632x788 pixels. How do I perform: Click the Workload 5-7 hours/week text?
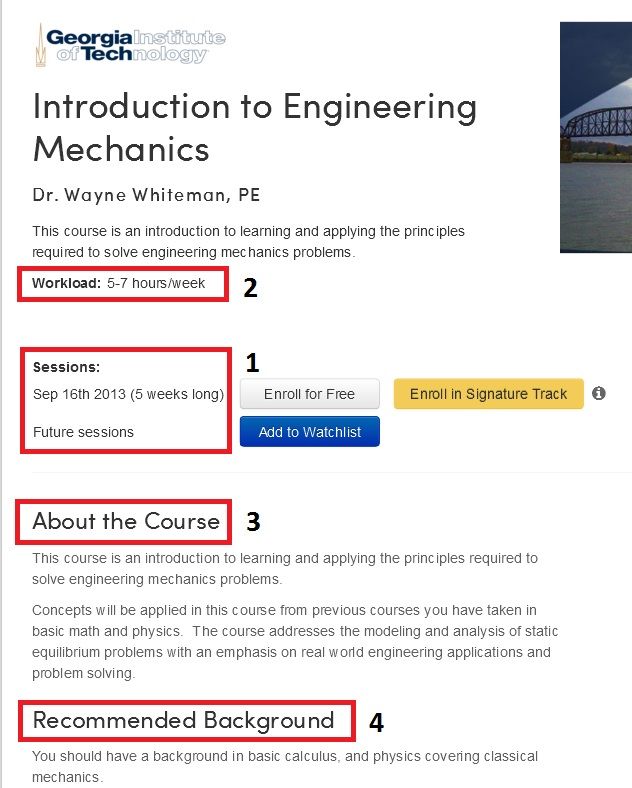119,283
